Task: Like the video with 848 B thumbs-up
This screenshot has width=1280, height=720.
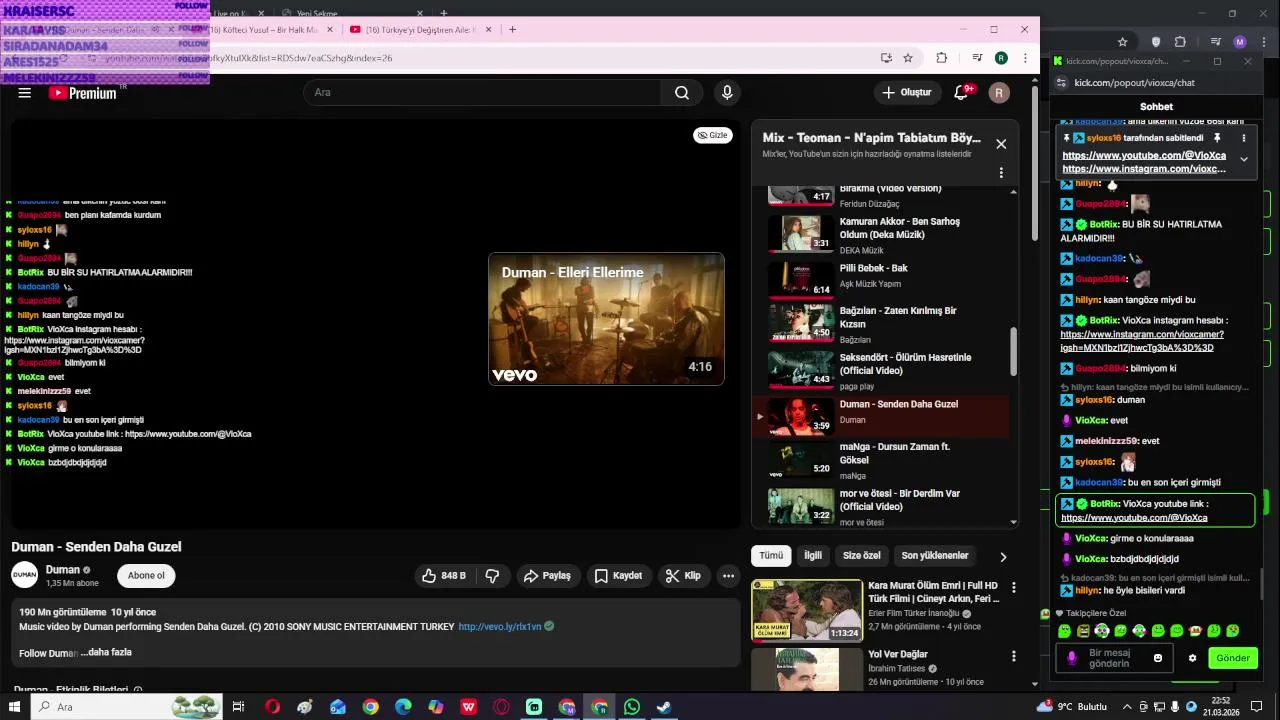Action: (445, 576)
